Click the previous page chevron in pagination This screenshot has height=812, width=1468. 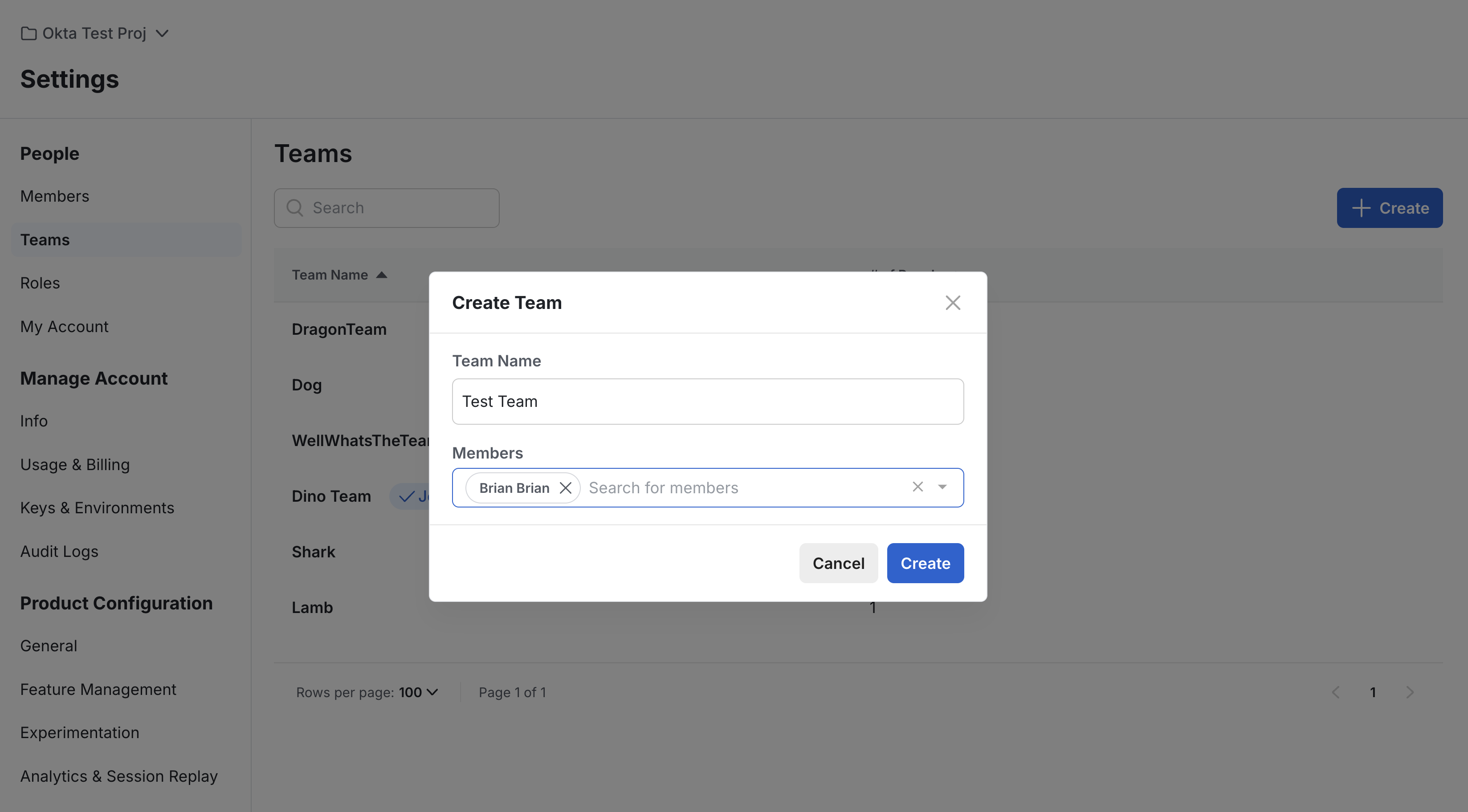pyautogui.click(x=1336, y=692)
